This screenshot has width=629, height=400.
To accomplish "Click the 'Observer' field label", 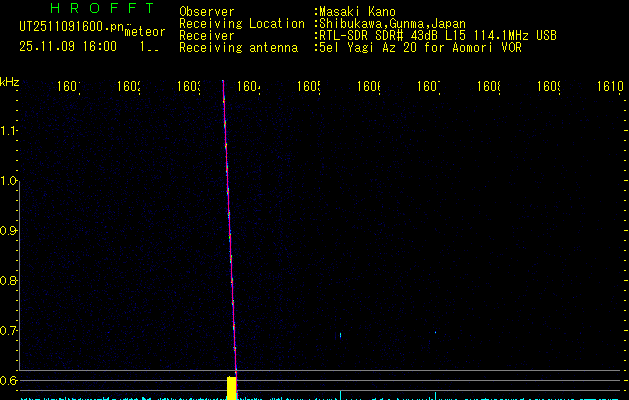I will pos(206,11).
